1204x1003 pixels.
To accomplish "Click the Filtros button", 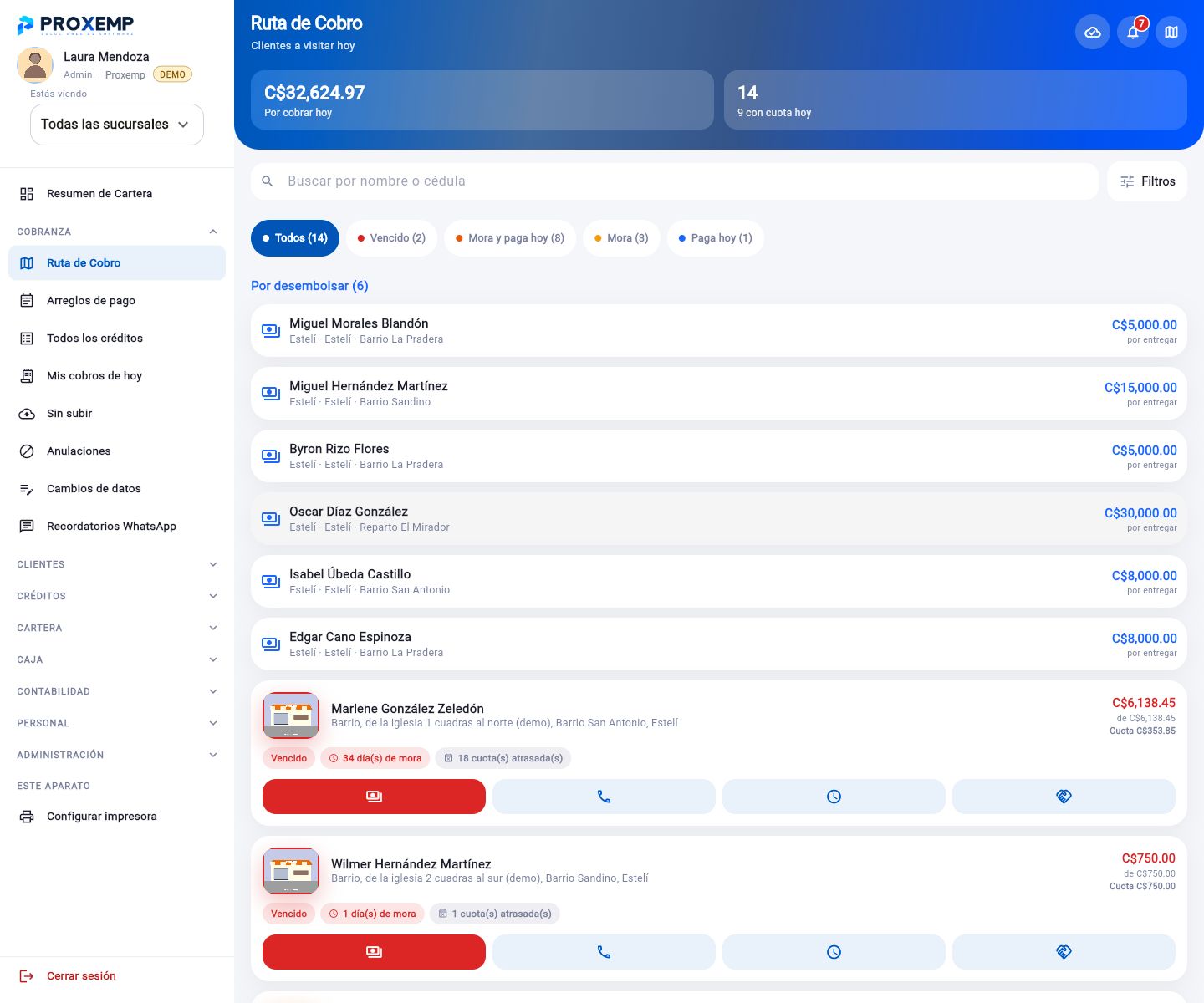I will [x=1147, y=181].
